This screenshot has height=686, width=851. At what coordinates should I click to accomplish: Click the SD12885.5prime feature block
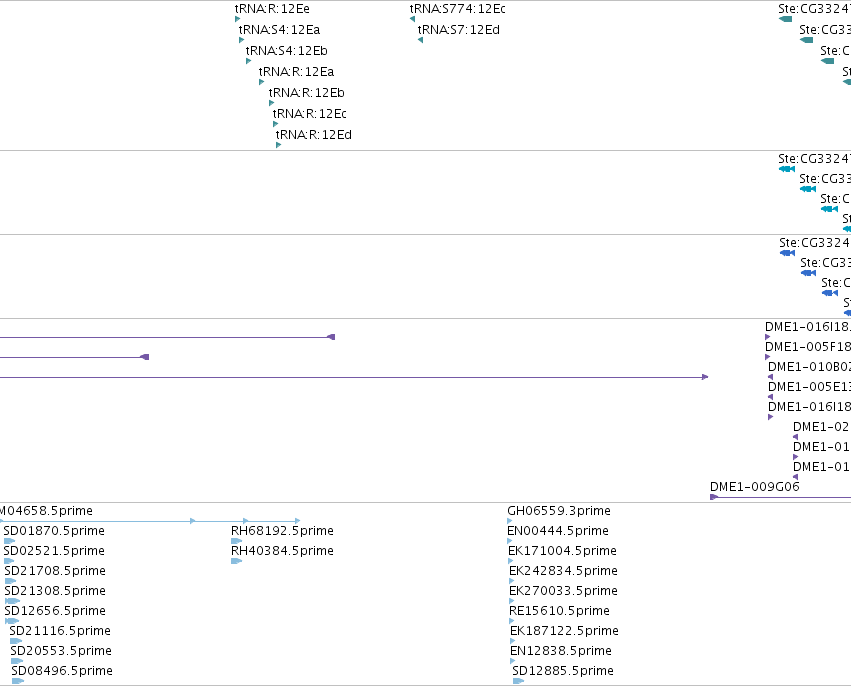coord(518,681)
